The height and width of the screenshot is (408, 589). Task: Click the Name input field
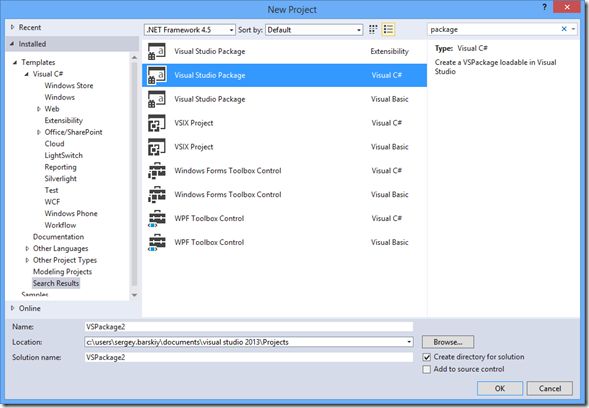coord(249,327)
